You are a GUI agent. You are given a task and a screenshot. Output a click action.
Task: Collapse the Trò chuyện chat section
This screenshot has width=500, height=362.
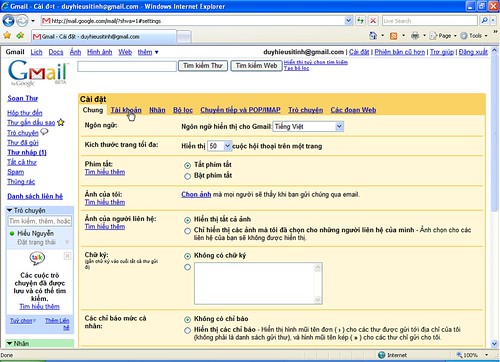click(x=9, y=210)
